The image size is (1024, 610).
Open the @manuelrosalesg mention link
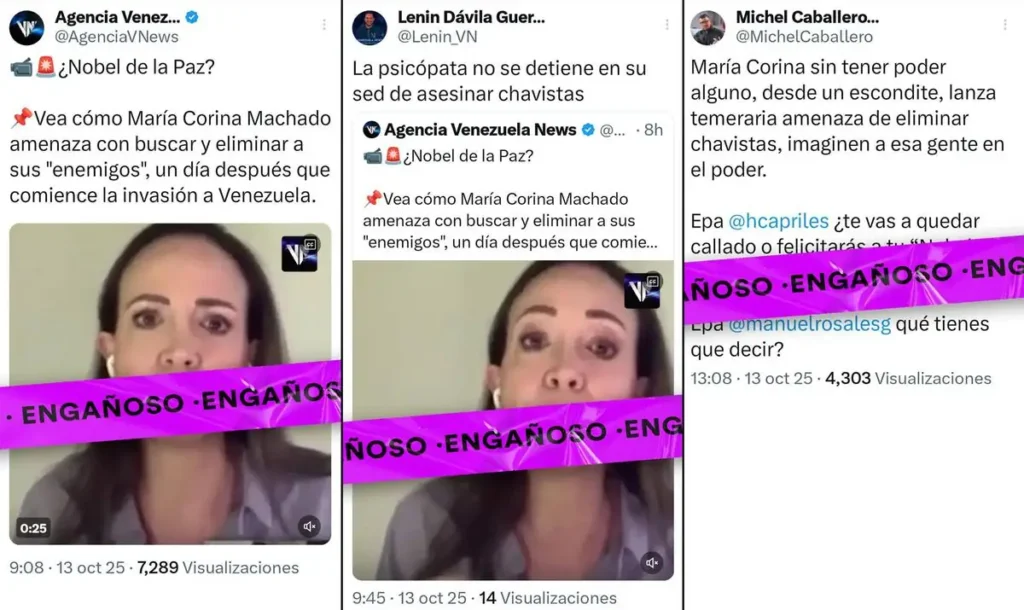[810, 325]
